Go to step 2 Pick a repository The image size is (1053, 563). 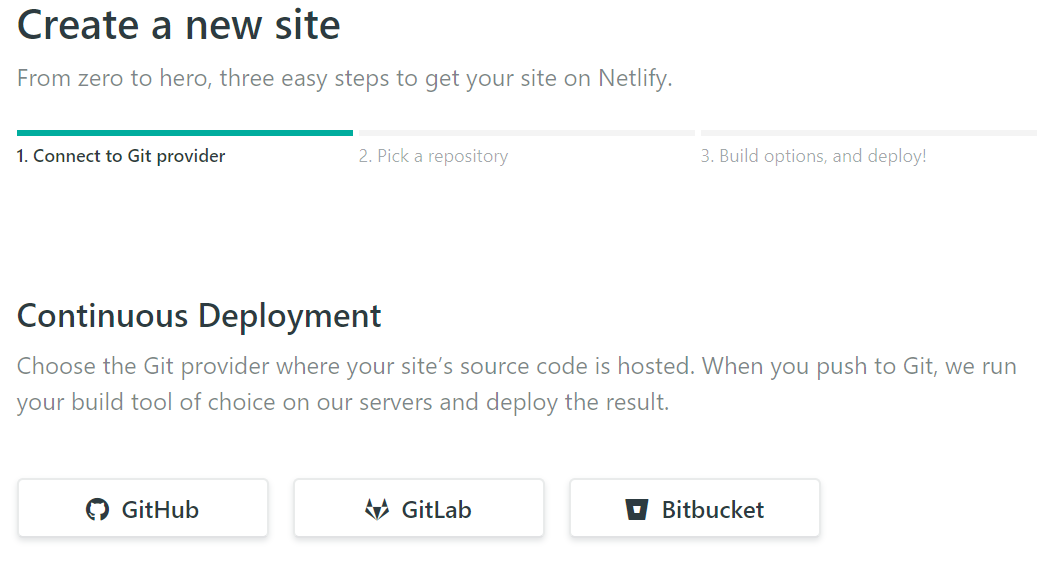coord(433,156)
